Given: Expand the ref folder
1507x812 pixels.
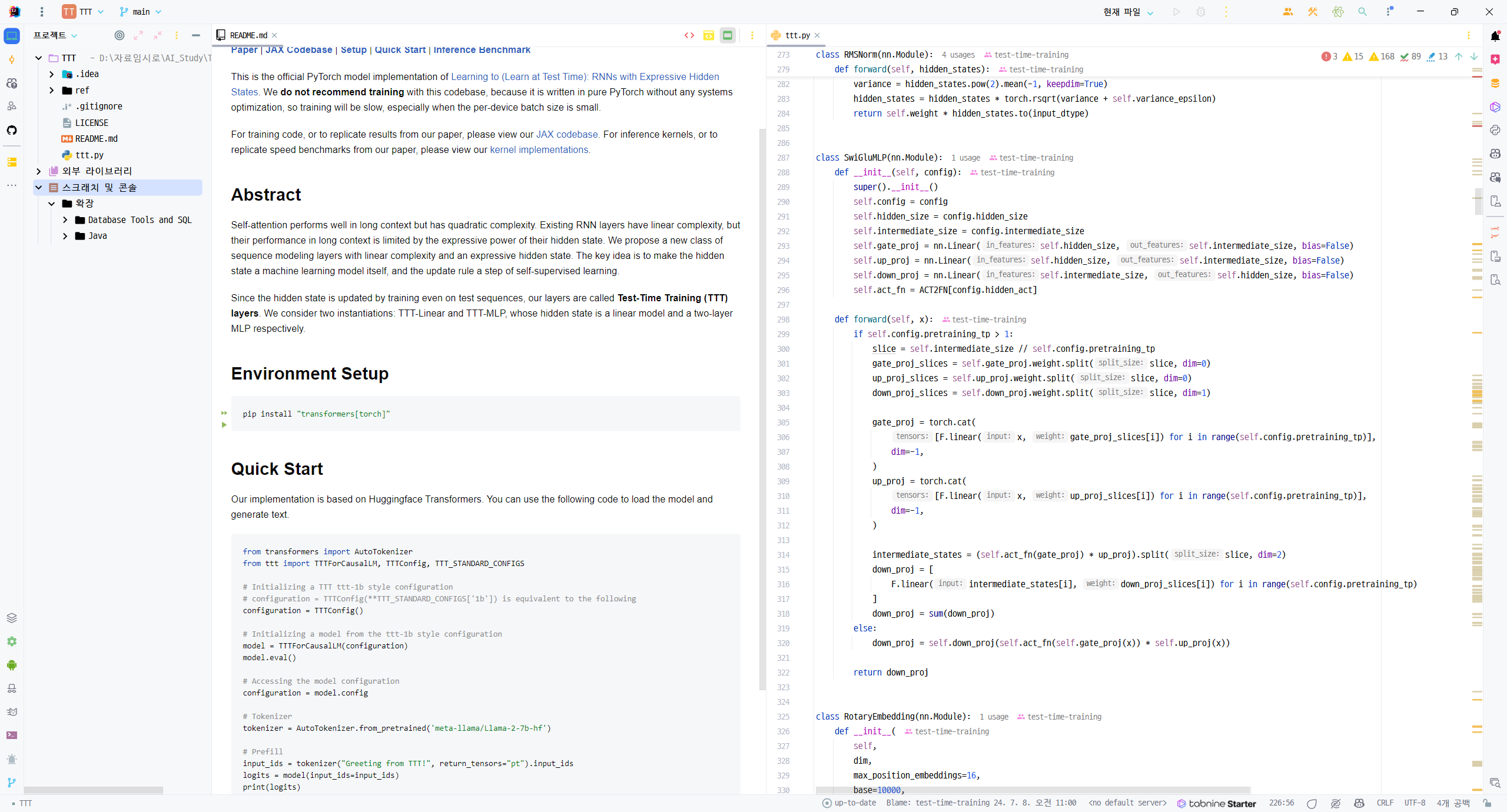Looking at the screenshot, I should [52, 91].
